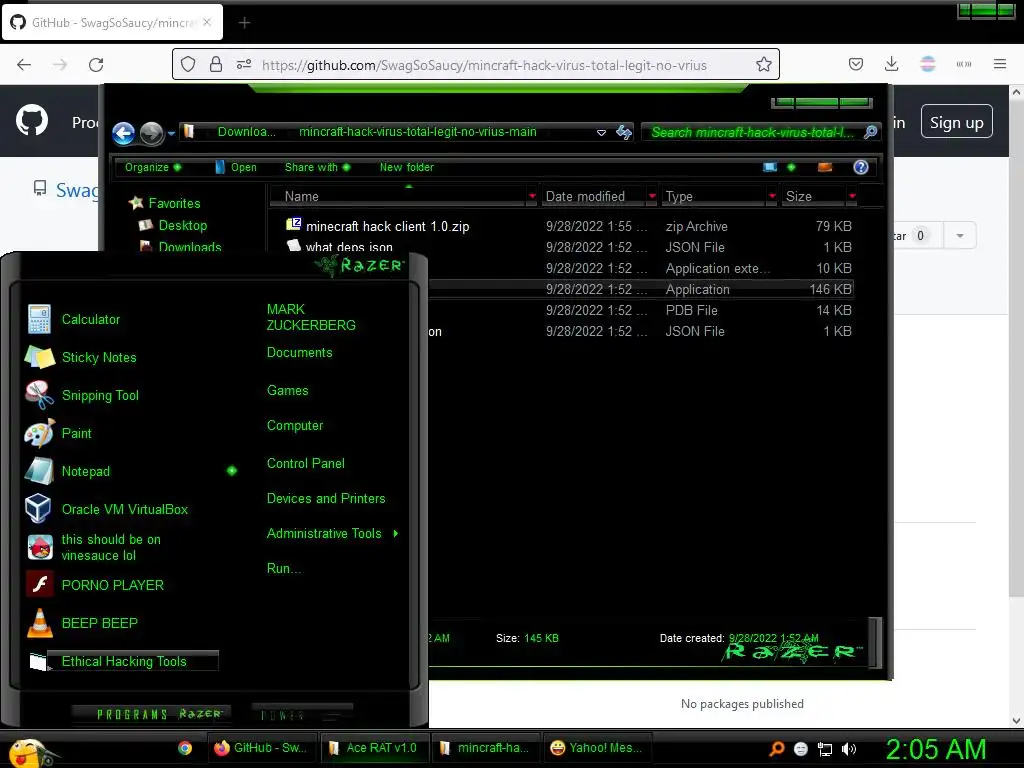This screenshot has height=768, width=1024.
Task: Click GitHub Sign up button
Action: tap(957, 122)
